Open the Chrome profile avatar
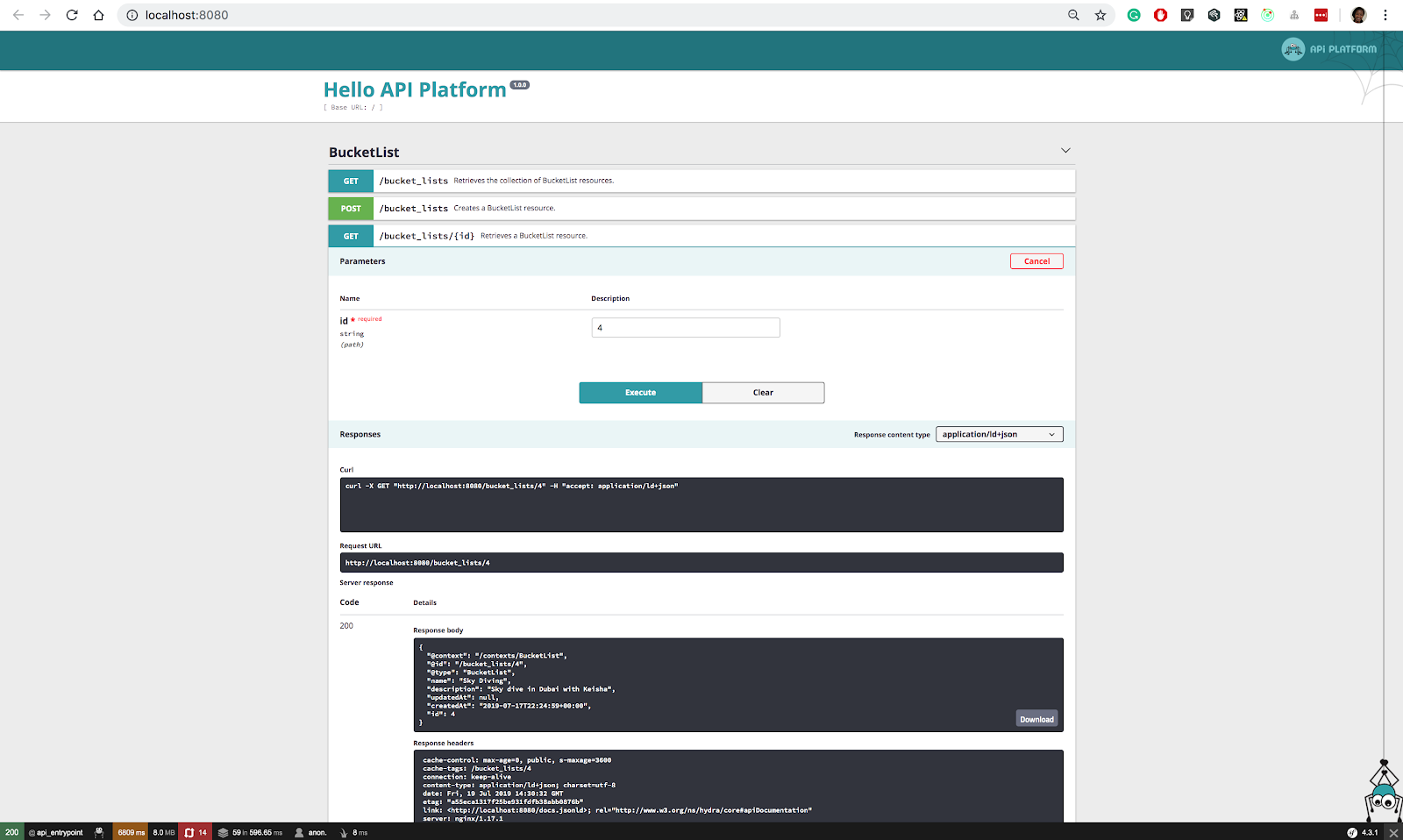Image resolution: width=1403 pixels, height=840 pixels. coord(1359,15)
